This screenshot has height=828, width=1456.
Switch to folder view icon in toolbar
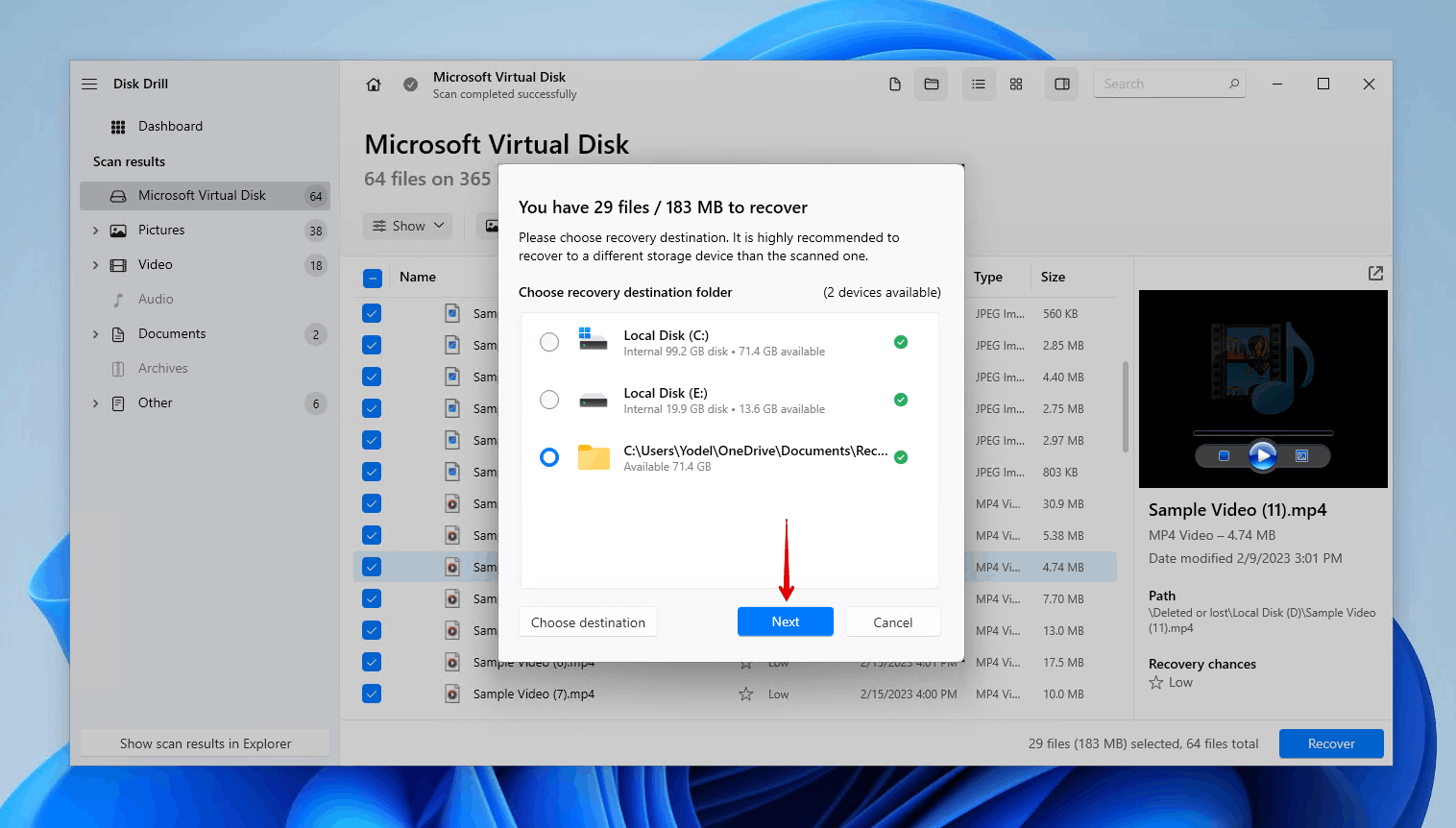pos(932,85)
